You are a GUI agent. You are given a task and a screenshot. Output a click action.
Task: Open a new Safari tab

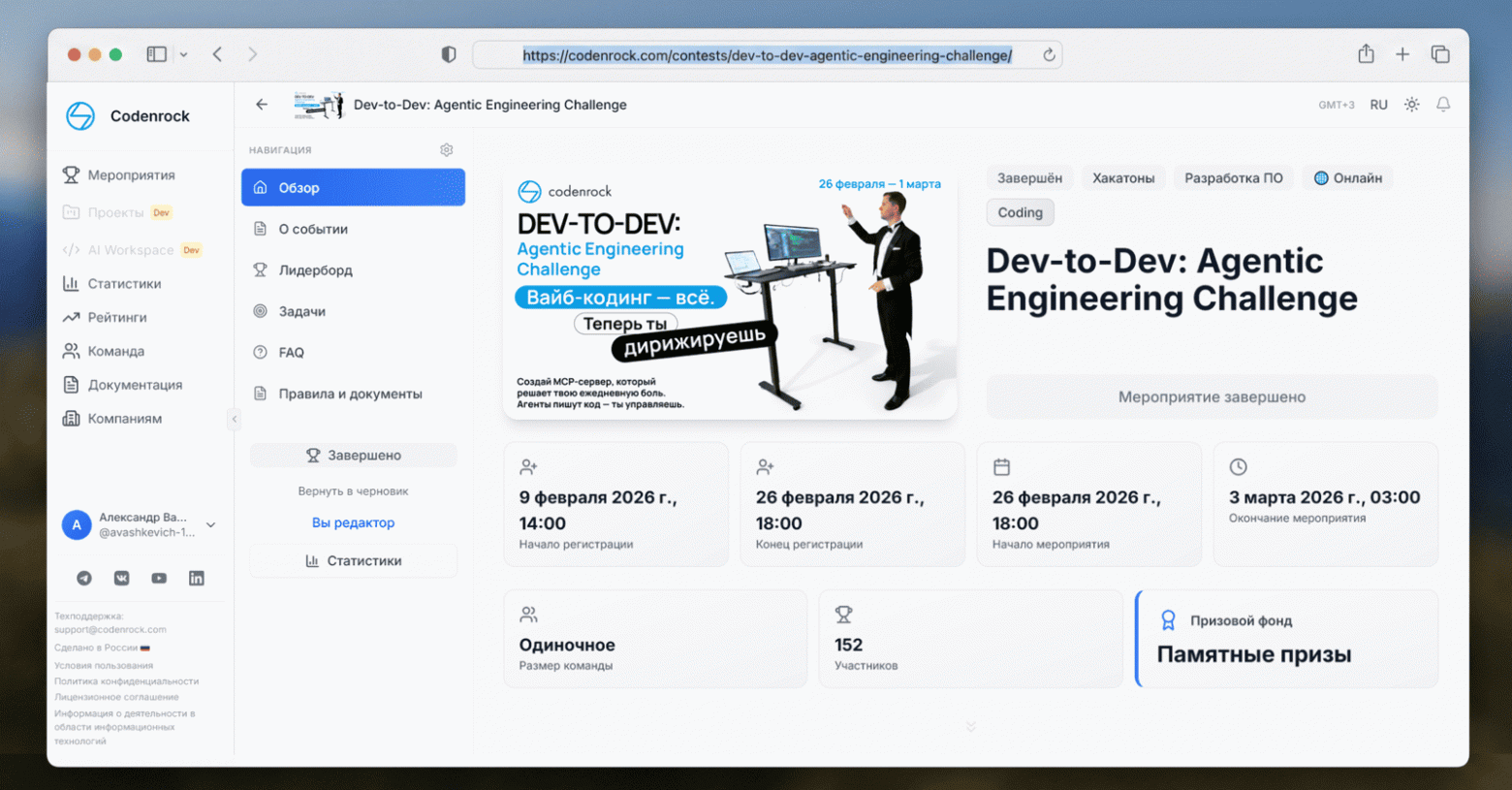(1402, 54)
